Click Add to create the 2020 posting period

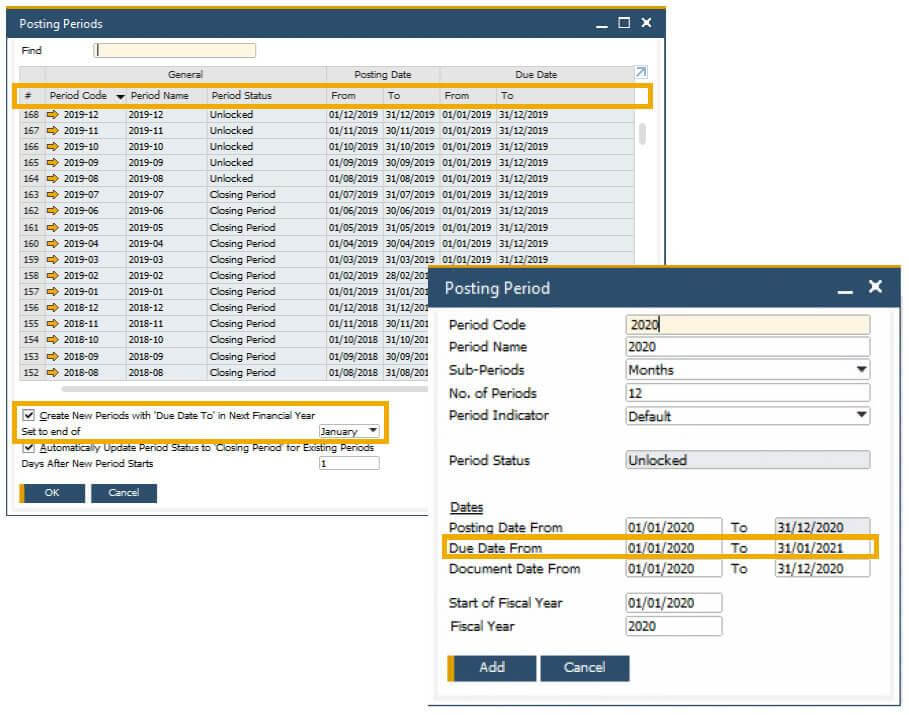492,666
